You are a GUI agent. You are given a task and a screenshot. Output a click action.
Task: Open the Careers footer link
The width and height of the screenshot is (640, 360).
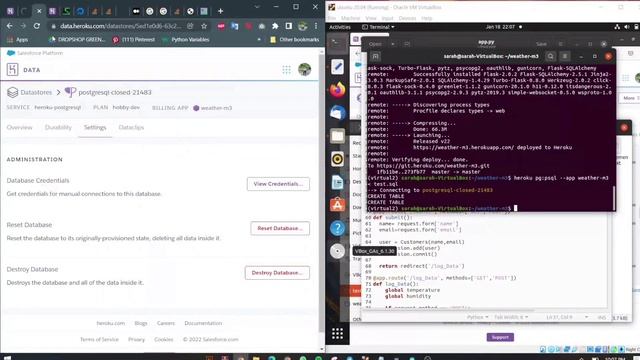point(166,323)
